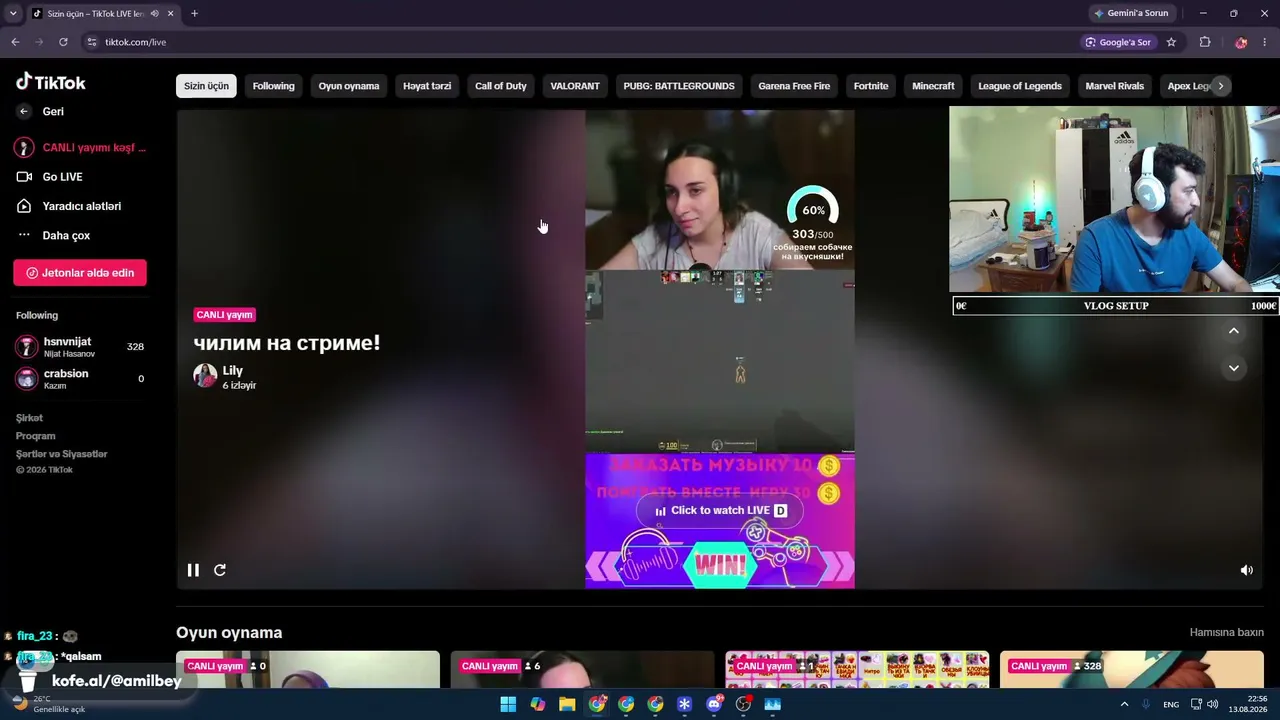
Task: Click Jetonlar əldə edin button
Action: coord(80,273)
